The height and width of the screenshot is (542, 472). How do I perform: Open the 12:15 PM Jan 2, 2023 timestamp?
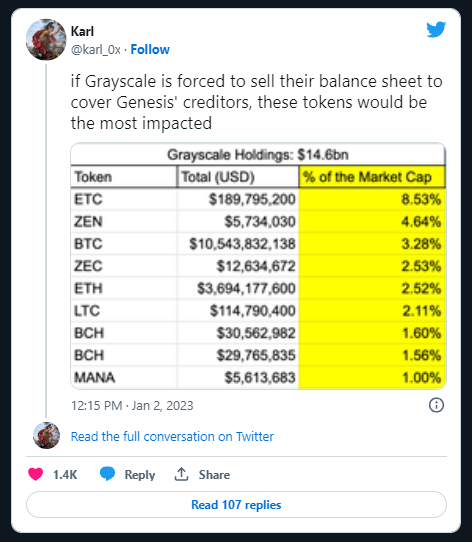click(132, 405)
